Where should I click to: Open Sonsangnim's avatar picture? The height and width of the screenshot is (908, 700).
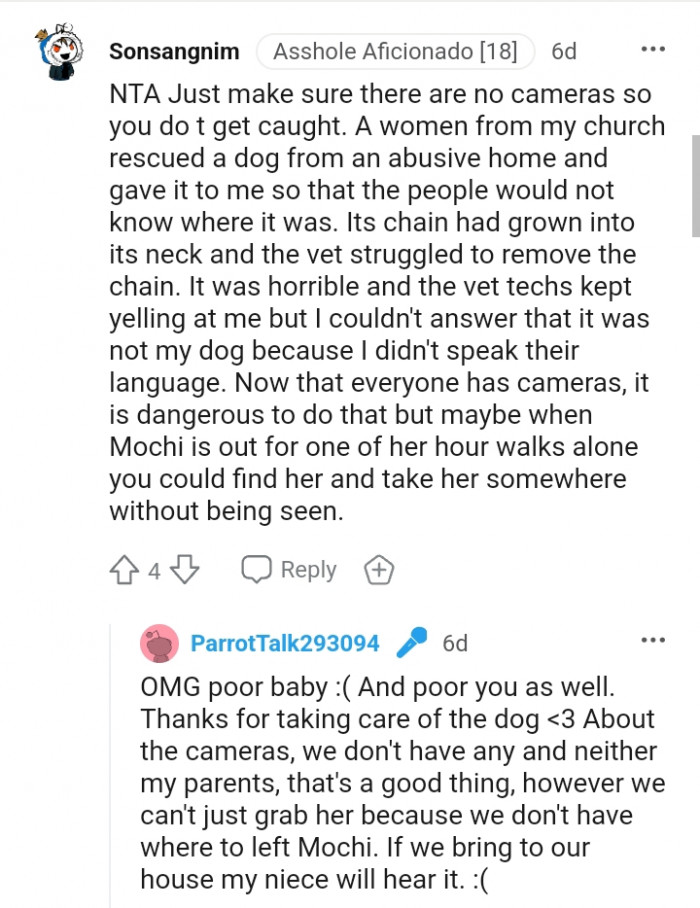[x=64, y=52]
